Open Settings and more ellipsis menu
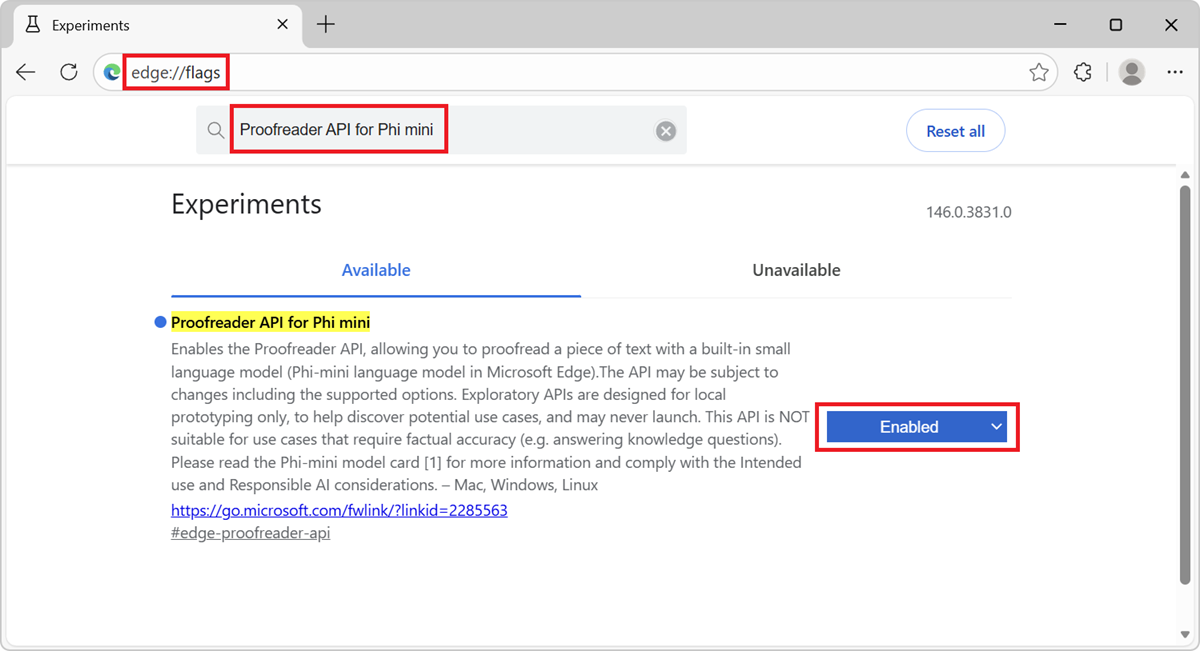Image resolution: width=1200 pixels, height=651 pixels. 1175,72
